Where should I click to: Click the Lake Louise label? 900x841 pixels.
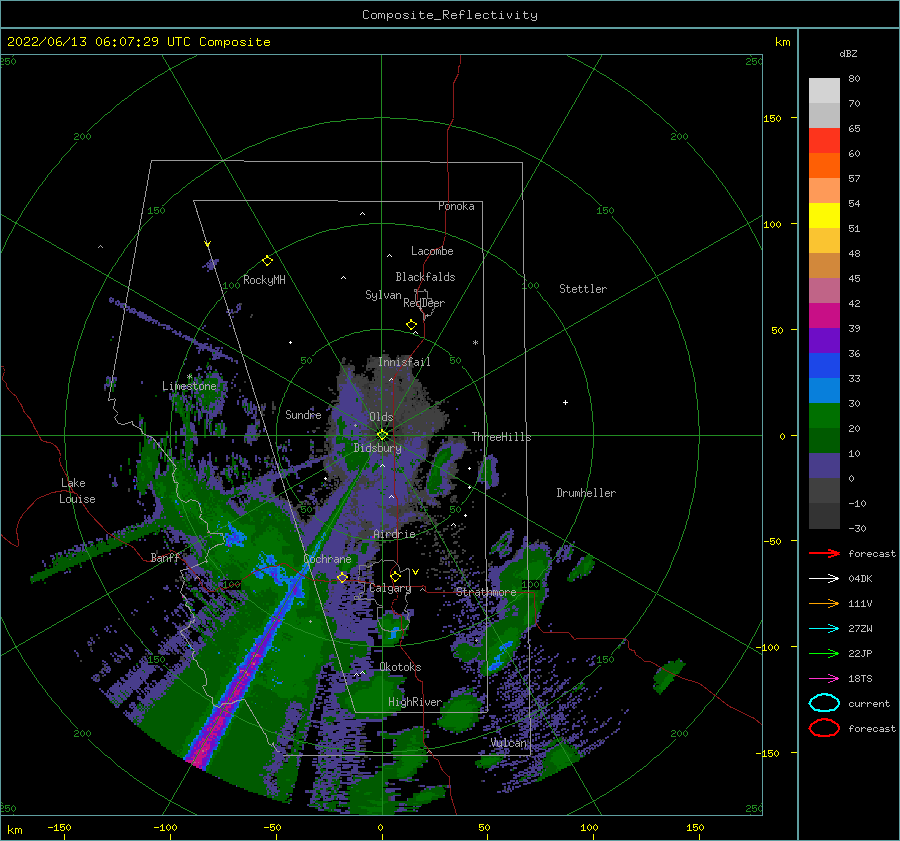click(77, 491)
